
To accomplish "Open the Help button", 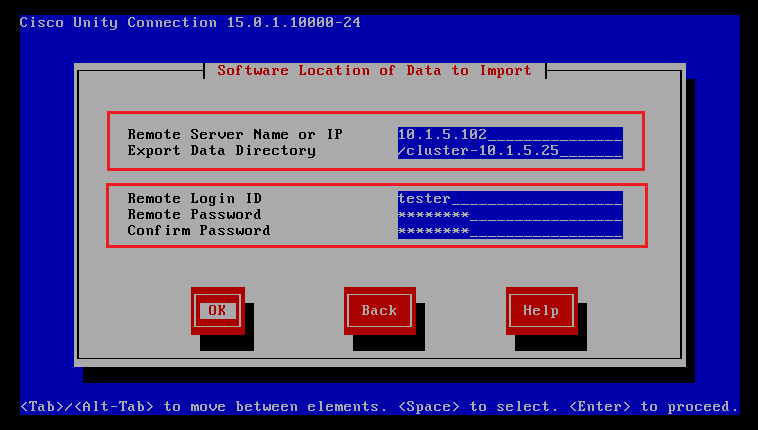I will click(x=541, y=311).
